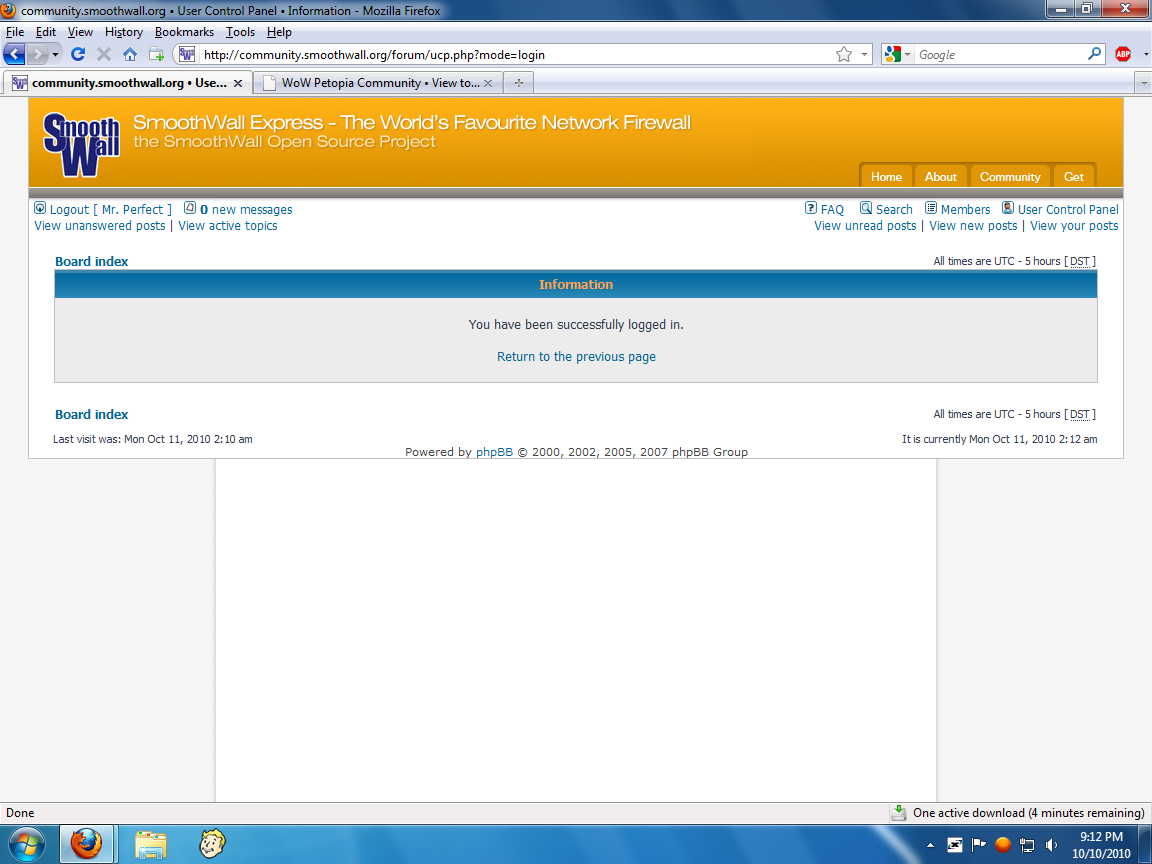Select the community.smoothwall.org tab

(127, 83)
